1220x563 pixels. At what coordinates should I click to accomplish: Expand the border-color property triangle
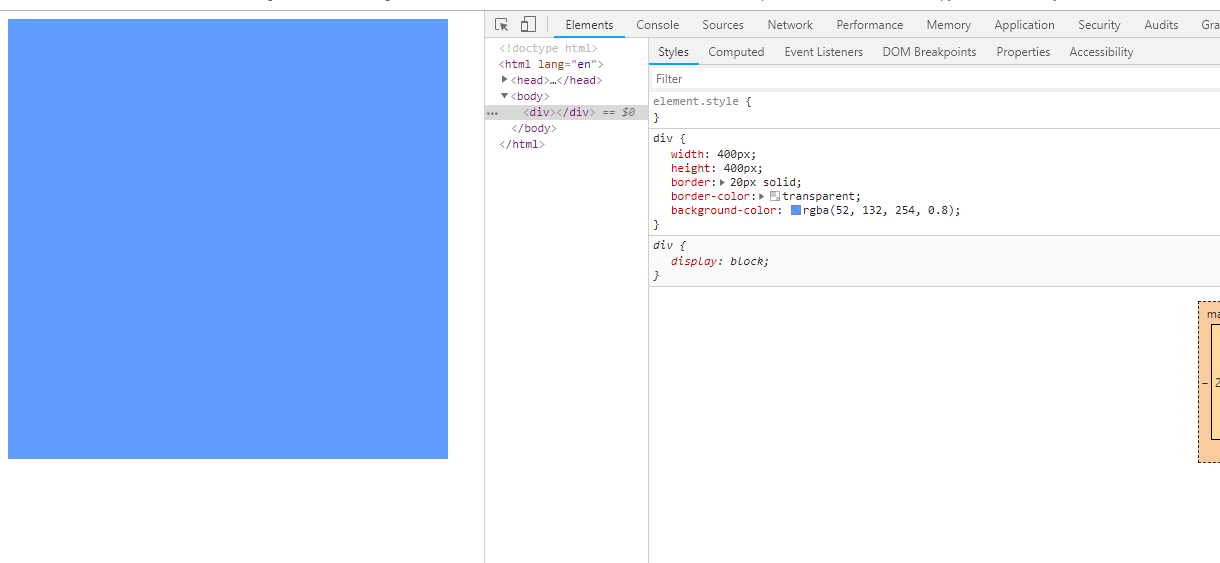tap(762, 196)
